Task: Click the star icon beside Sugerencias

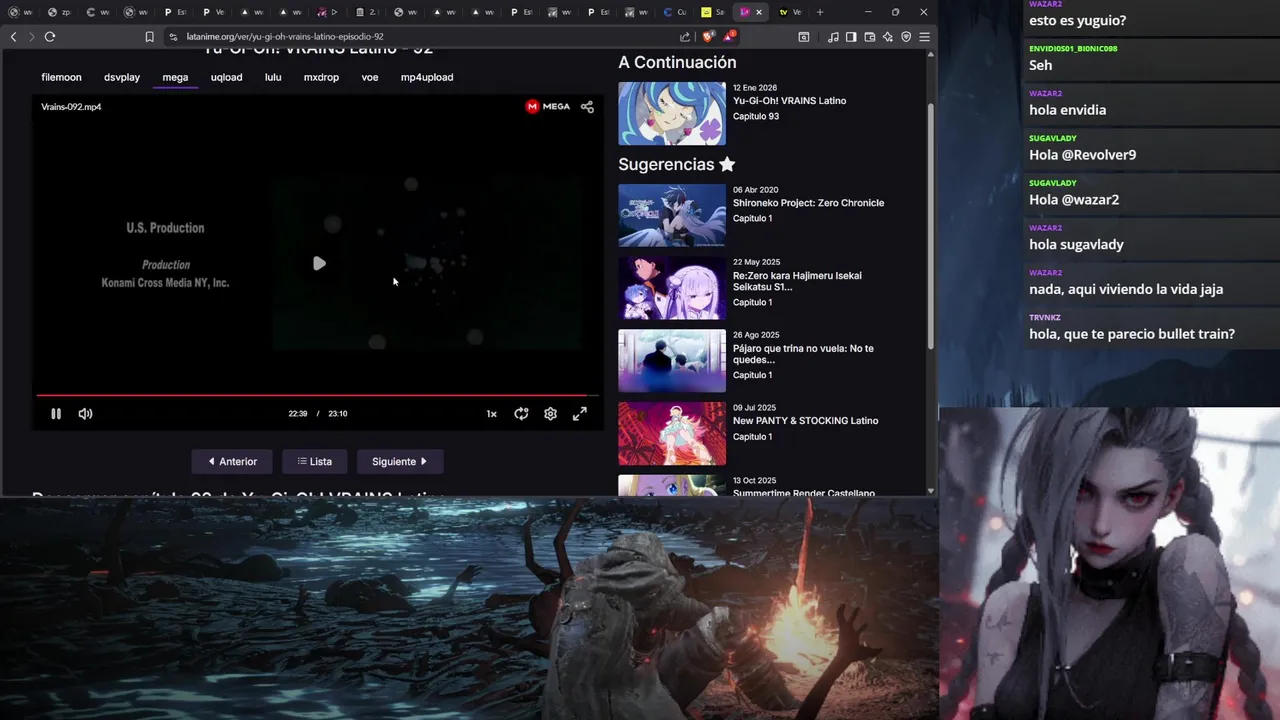Action: (727, 164)
